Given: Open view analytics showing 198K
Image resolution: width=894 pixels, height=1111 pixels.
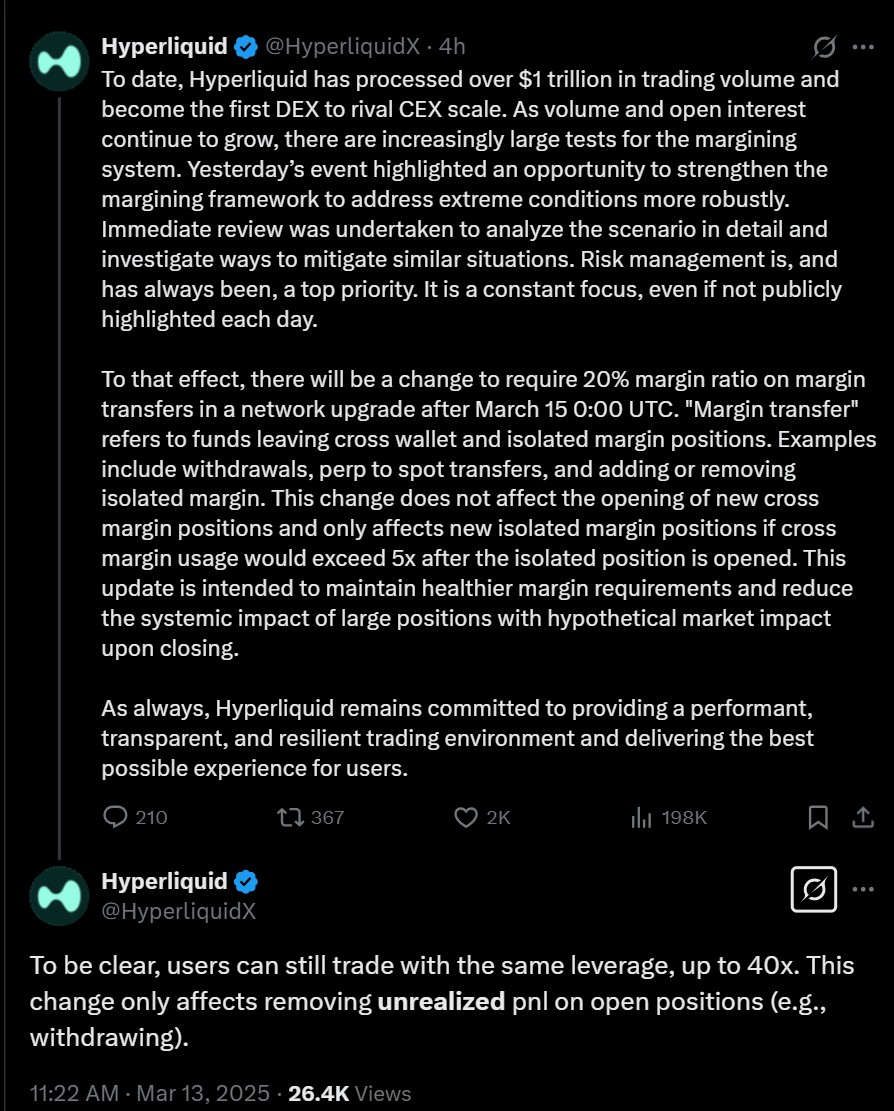Looking at the screenshot, I should [x=641, y=817].
